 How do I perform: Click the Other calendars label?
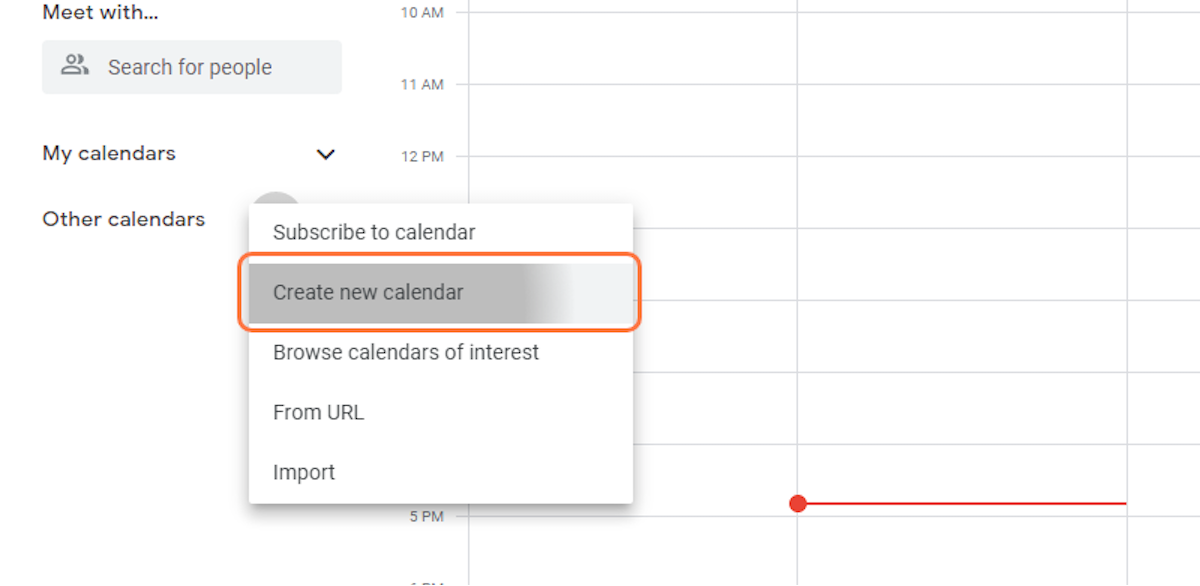(123, 219)
